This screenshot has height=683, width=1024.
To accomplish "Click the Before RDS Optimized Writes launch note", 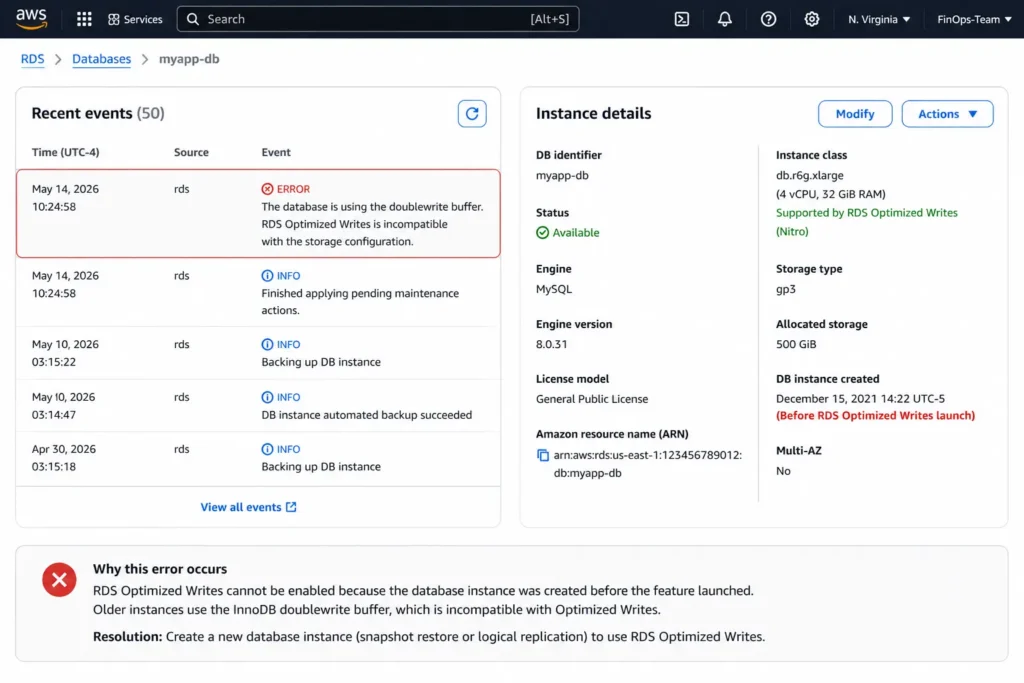I will coord(875,415).
